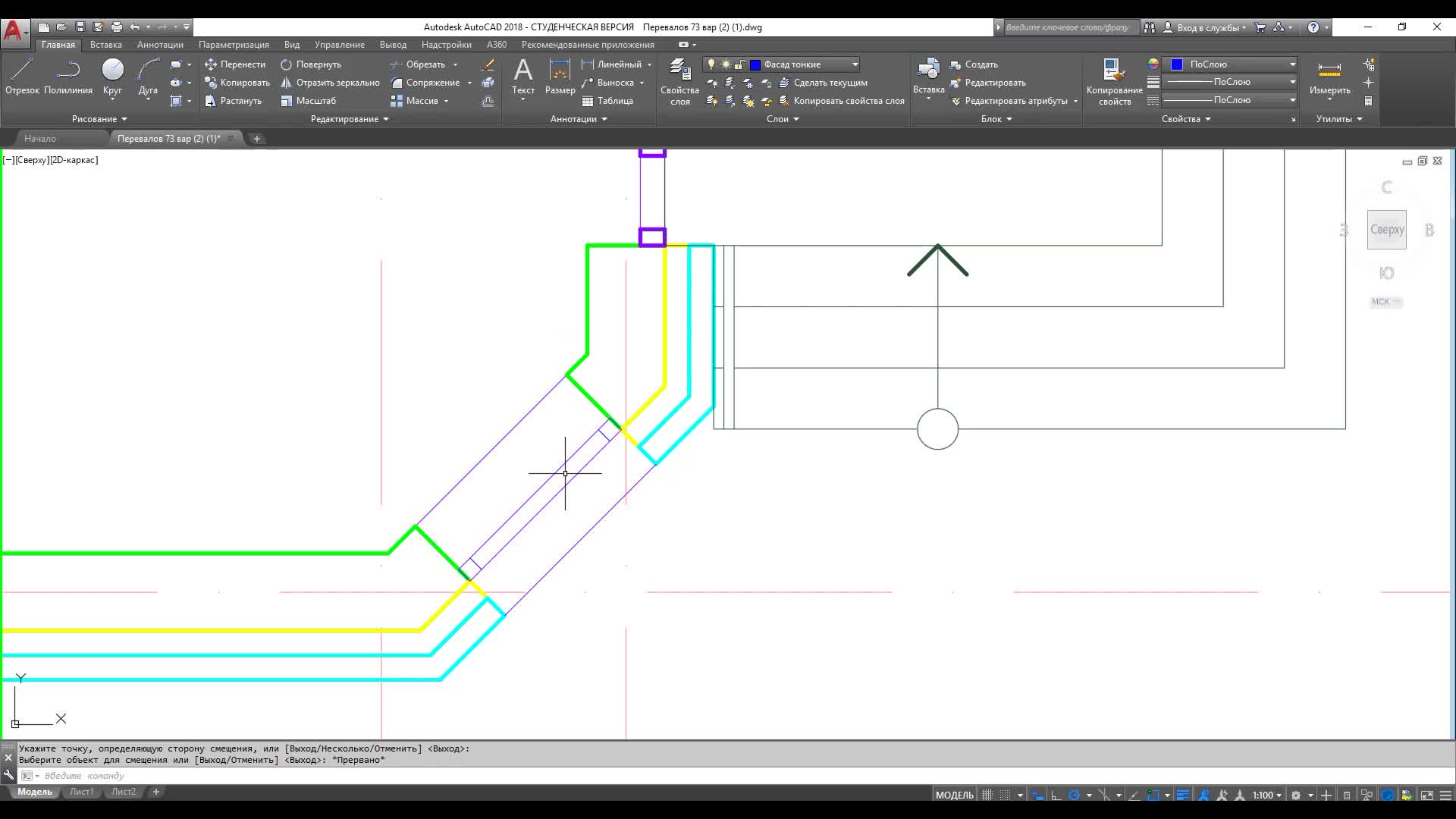Click the Текст annotation tool

click(523, 77)
